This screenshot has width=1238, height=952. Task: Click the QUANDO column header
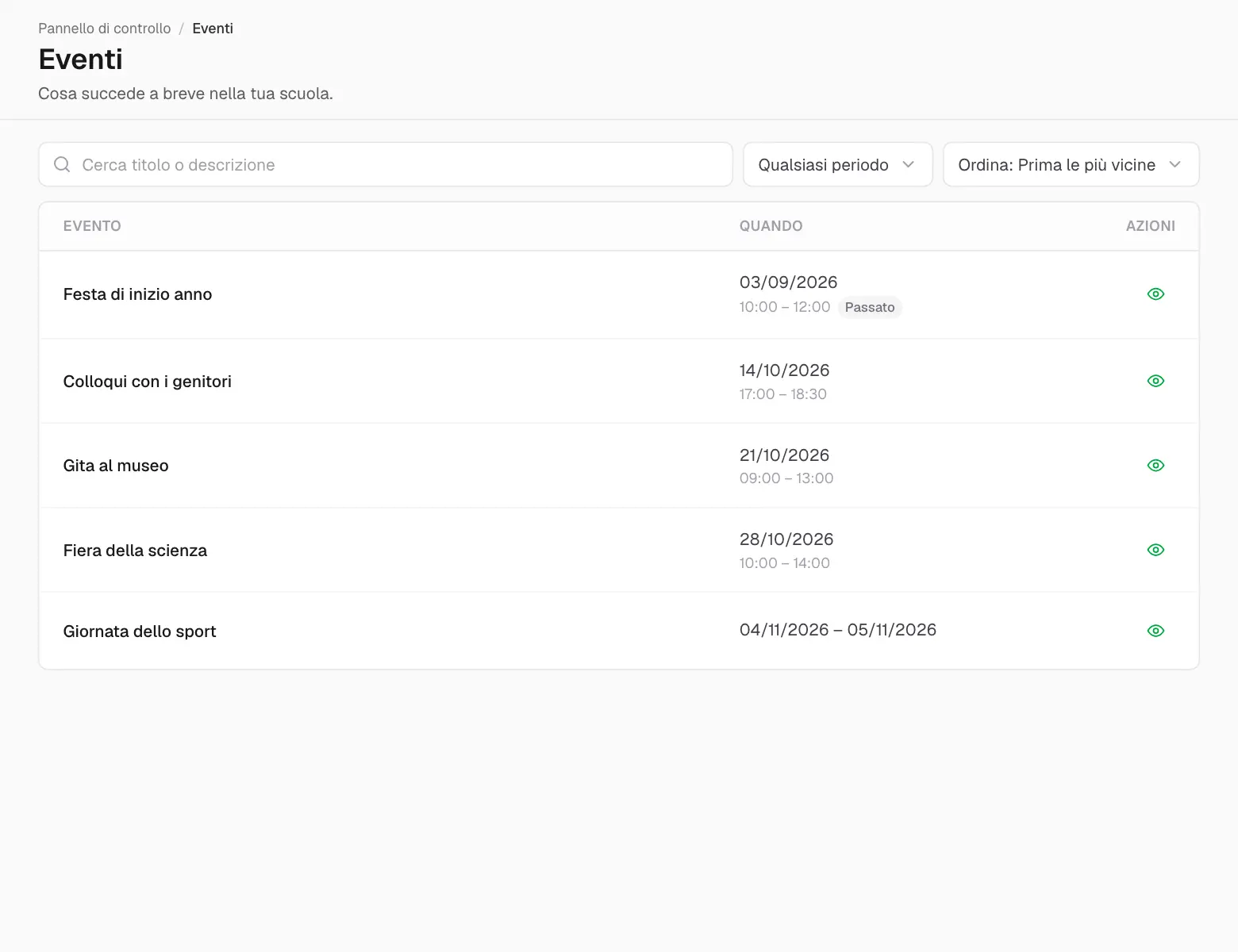point(771,226)
